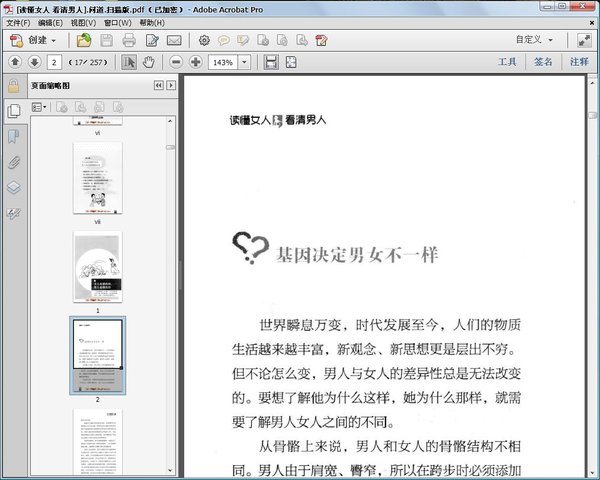Go to previous page with up arrow

tap(15, 62)
